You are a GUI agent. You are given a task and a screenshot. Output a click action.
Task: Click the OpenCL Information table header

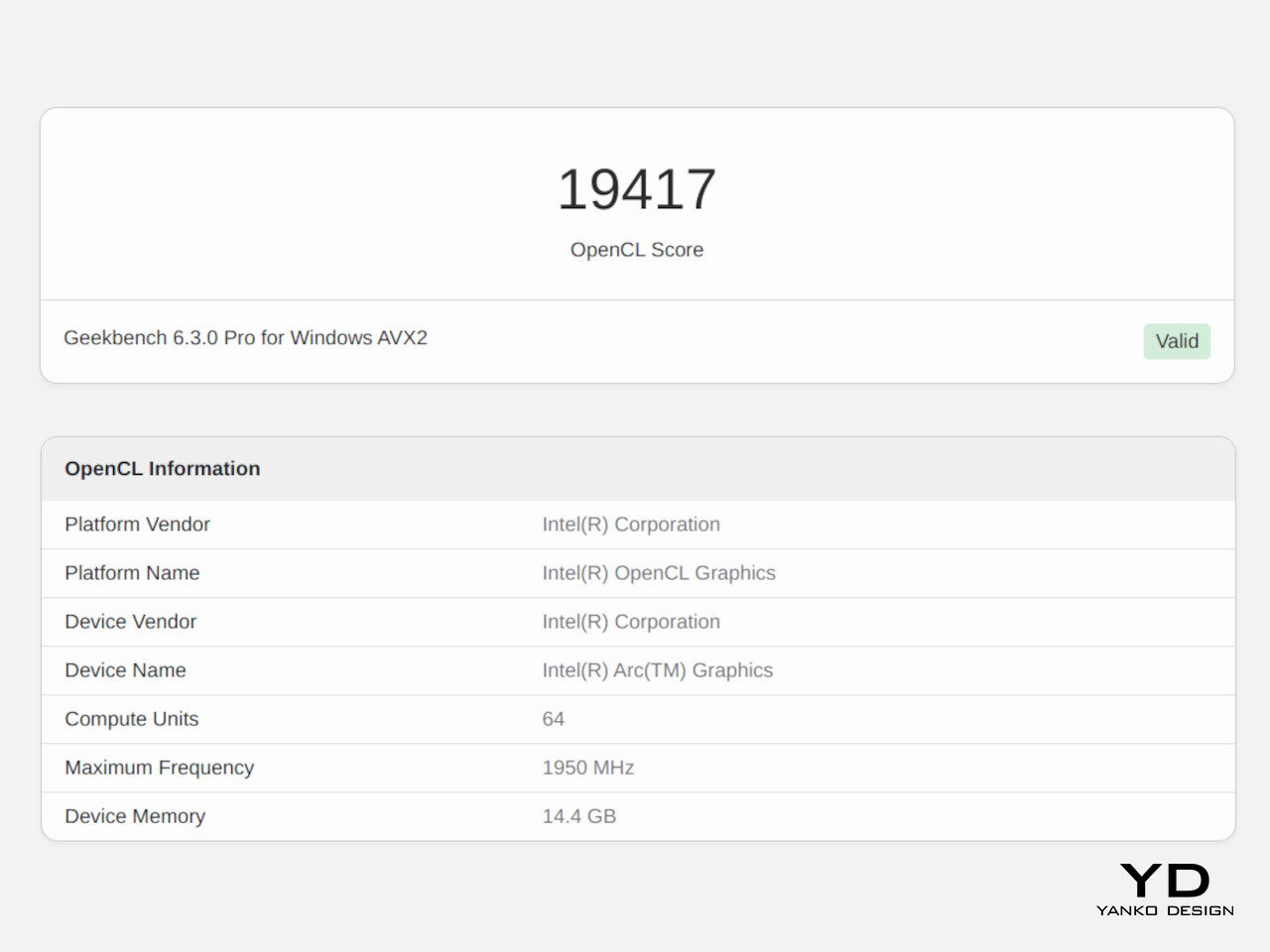click(163, 469)
